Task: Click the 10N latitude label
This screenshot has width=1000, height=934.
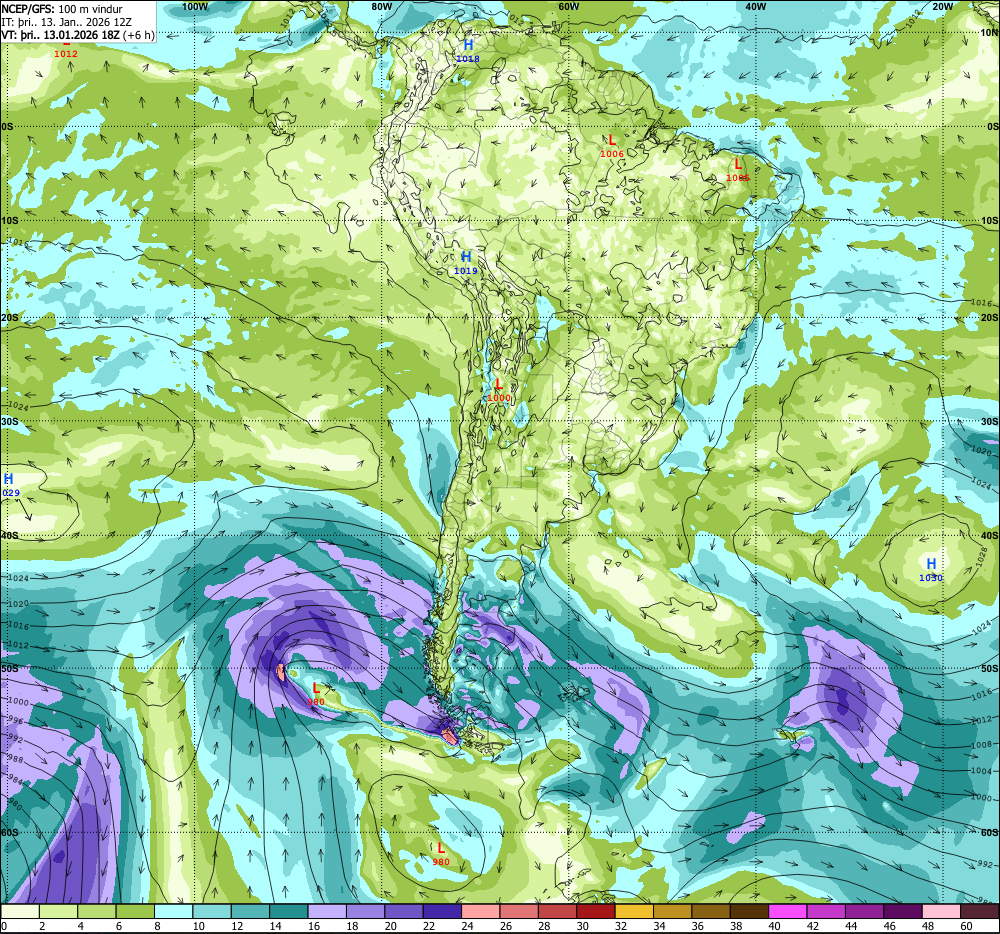Action: (989, 33)
